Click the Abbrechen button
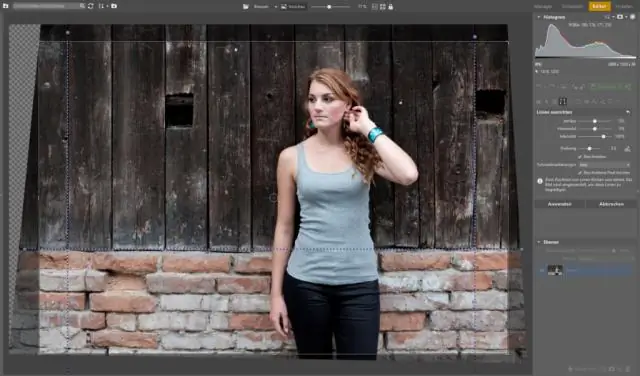 (x=611, y=204)
